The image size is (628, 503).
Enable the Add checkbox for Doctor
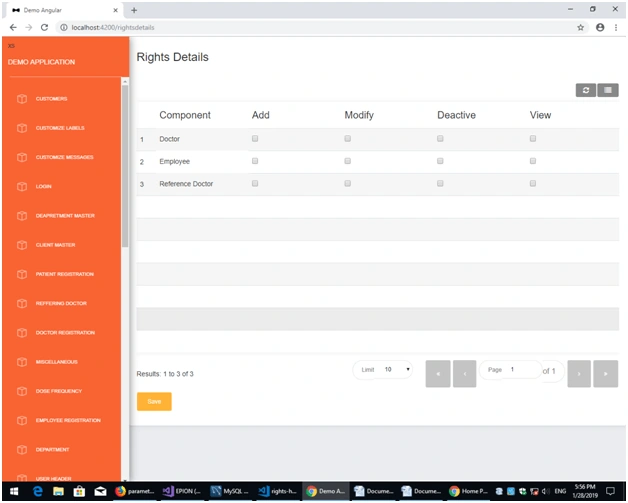pyautogui.click(x=255, y=139)
